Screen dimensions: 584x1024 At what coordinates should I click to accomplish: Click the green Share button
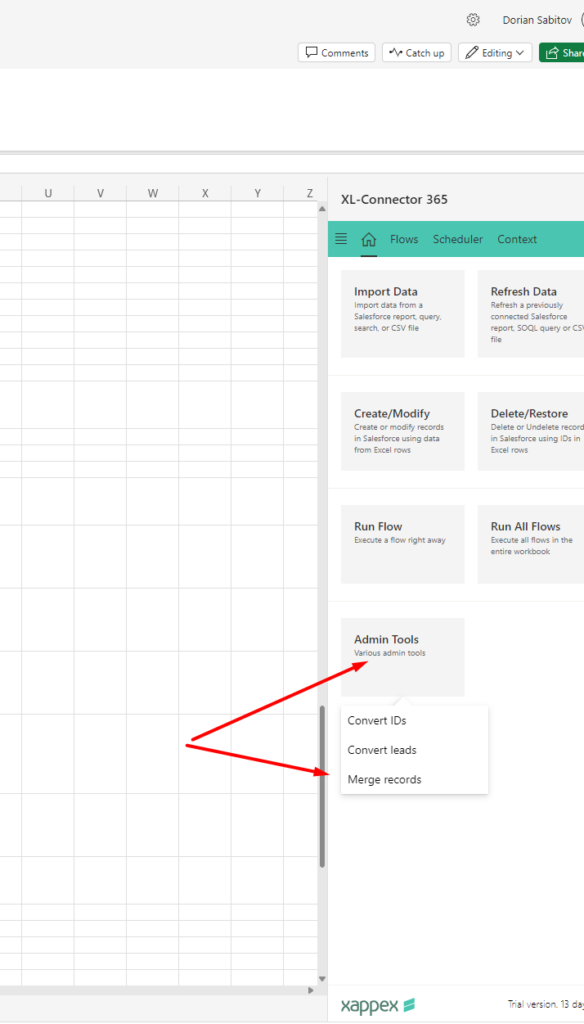[x=562, y=53]
